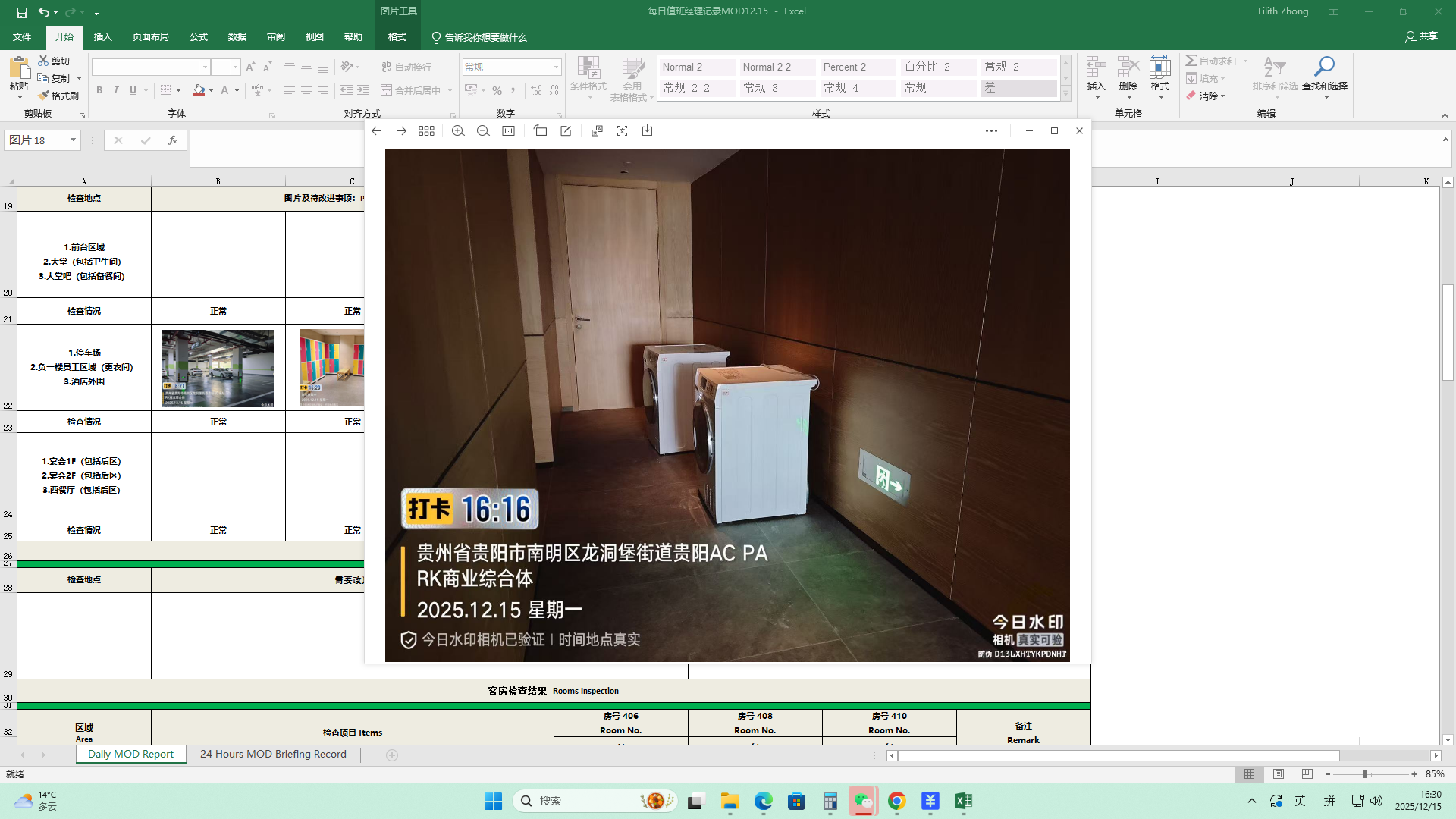This screenshot has height=819, width=1456.
Task: Click the 共享 share button
Action: pyautogui.click(x=1421, y=36)
